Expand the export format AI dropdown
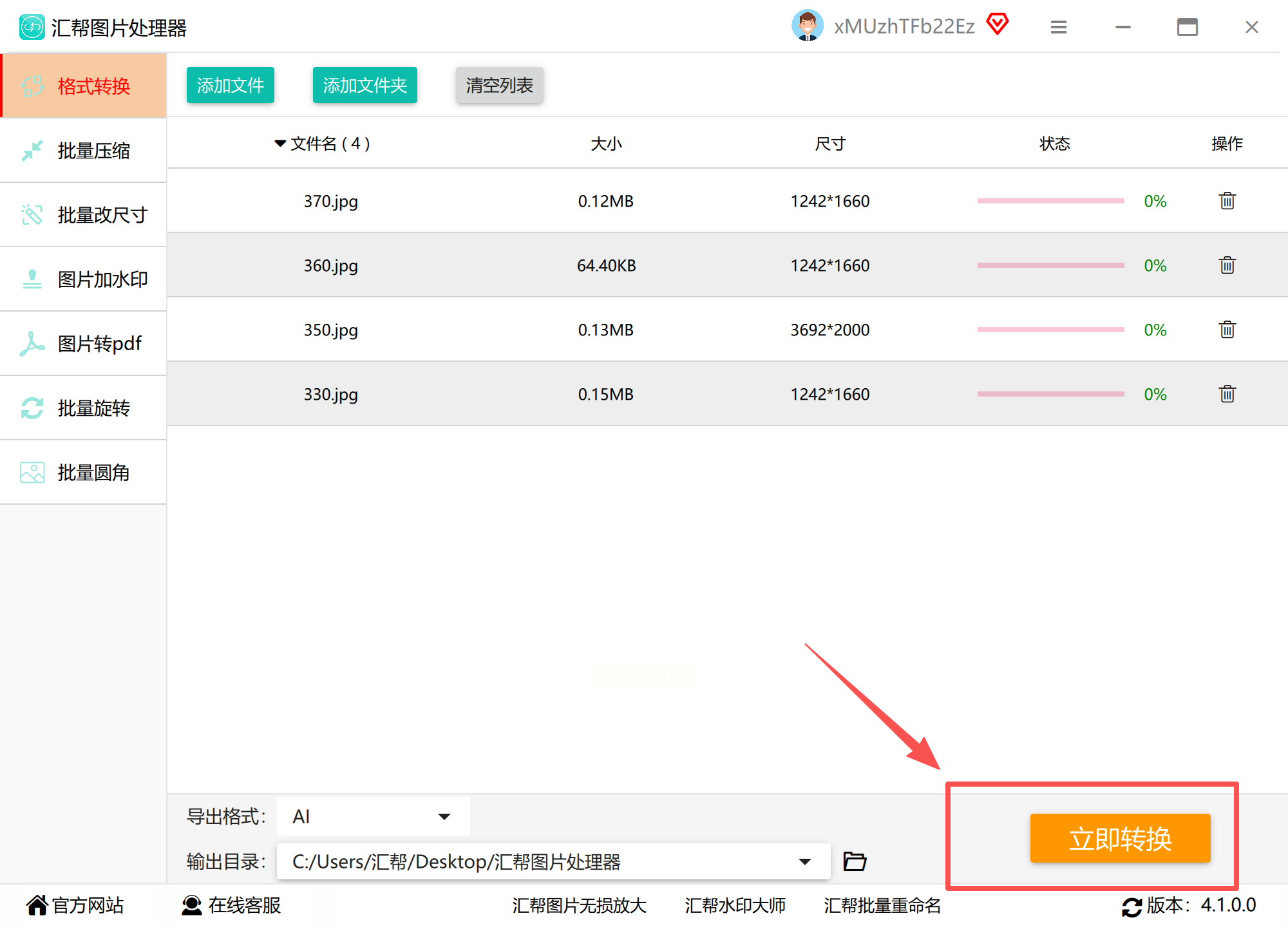This screenshot has width=1288, height=927. pyautogui.click(x=444, y=816)
